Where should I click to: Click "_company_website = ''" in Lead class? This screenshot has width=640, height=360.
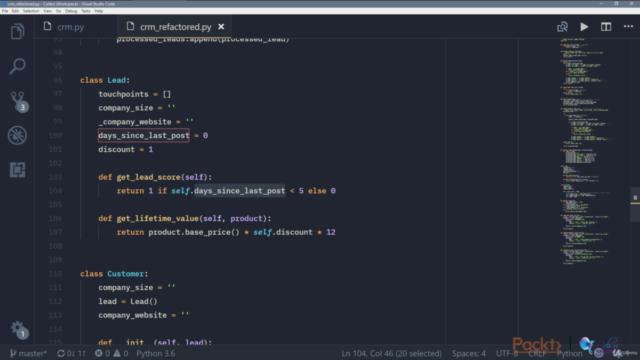(x=146, y=122)
